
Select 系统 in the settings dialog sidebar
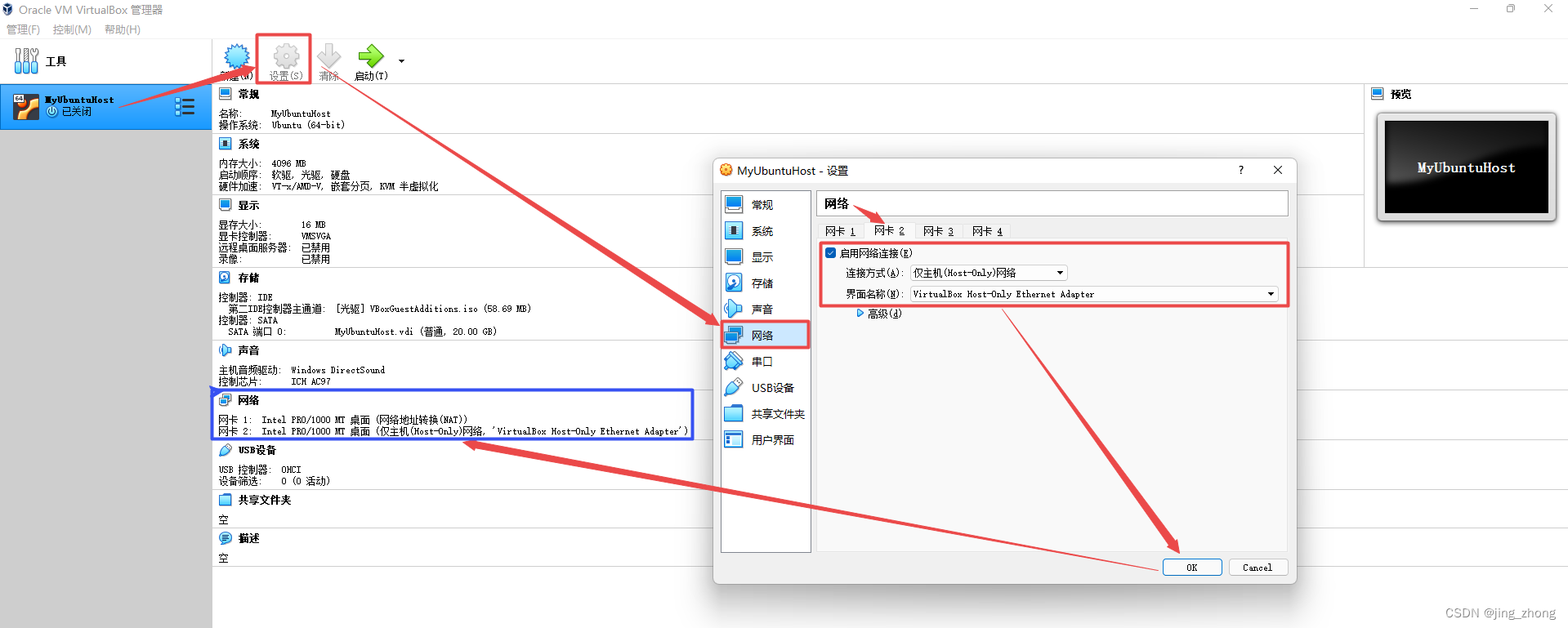tap(766, 231)
